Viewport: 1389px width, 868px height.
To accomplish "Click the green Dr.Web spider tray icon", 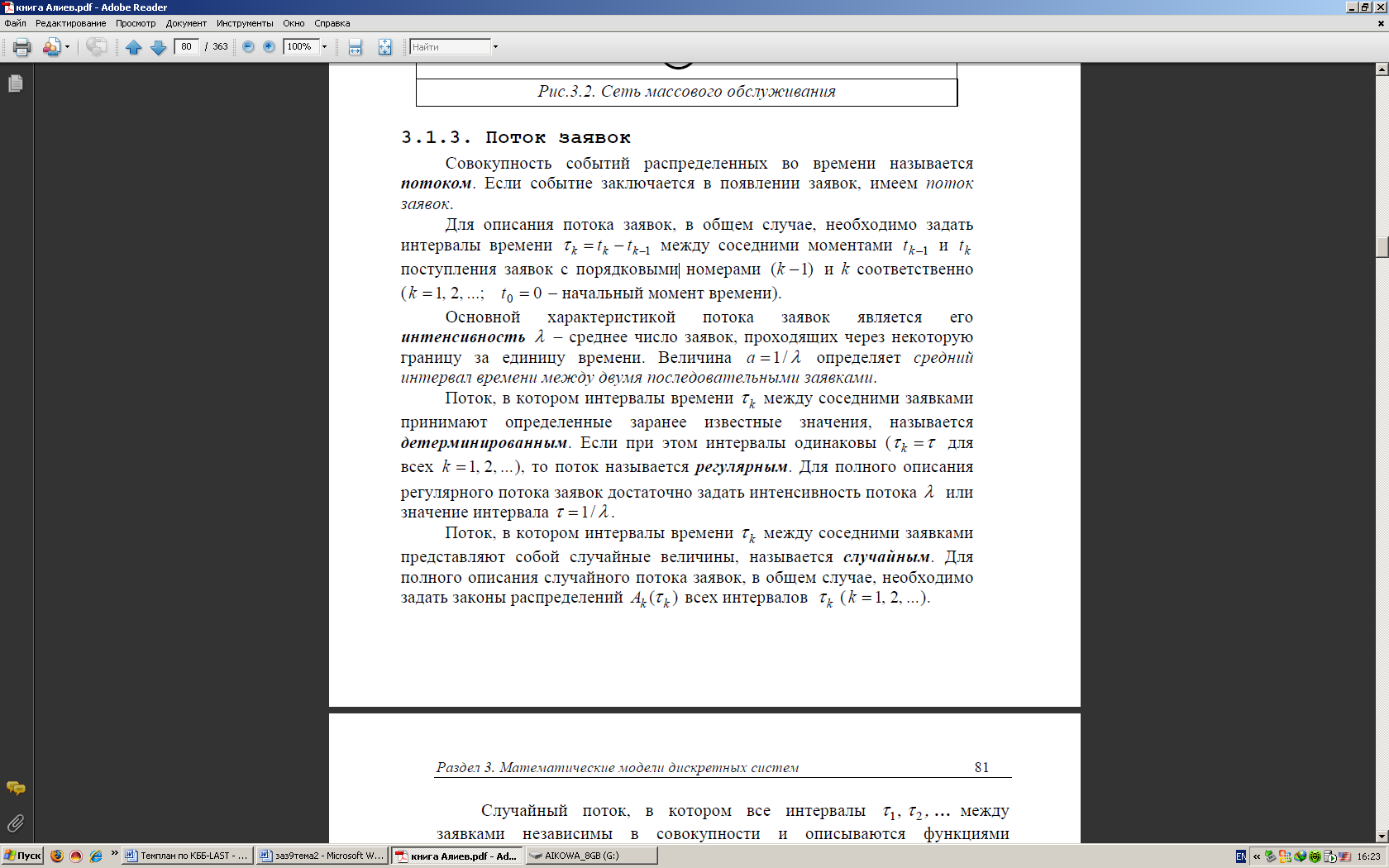I will pos(1315,856).
